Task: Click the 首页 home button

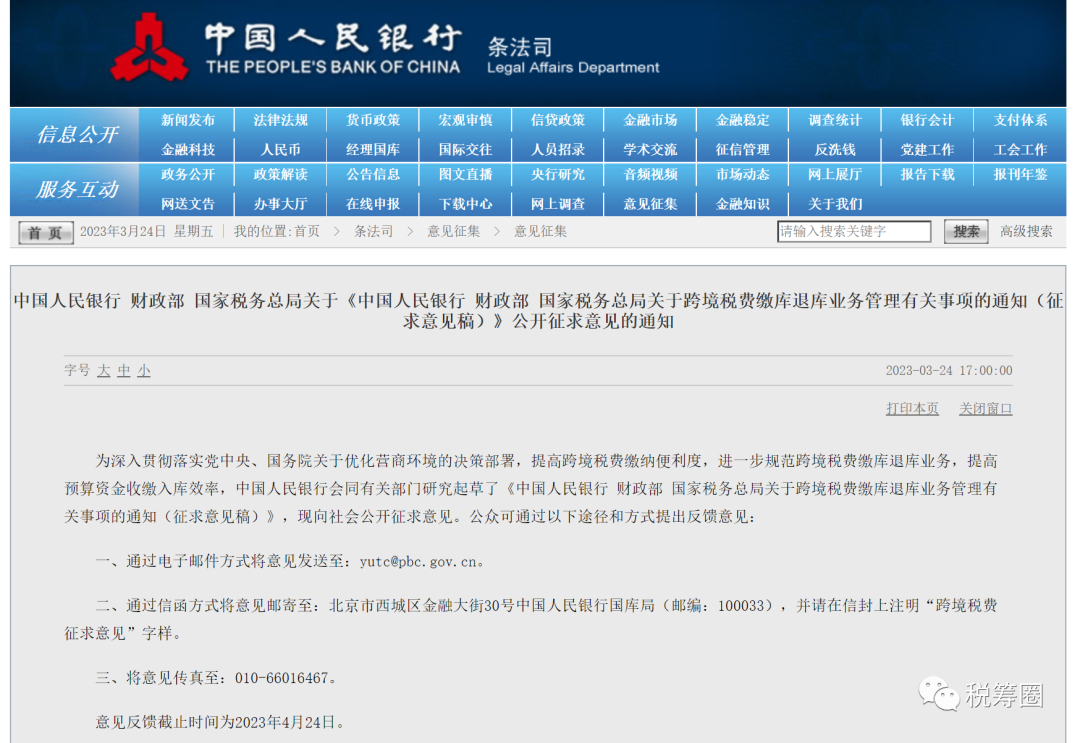Action: tap(45, 233)
